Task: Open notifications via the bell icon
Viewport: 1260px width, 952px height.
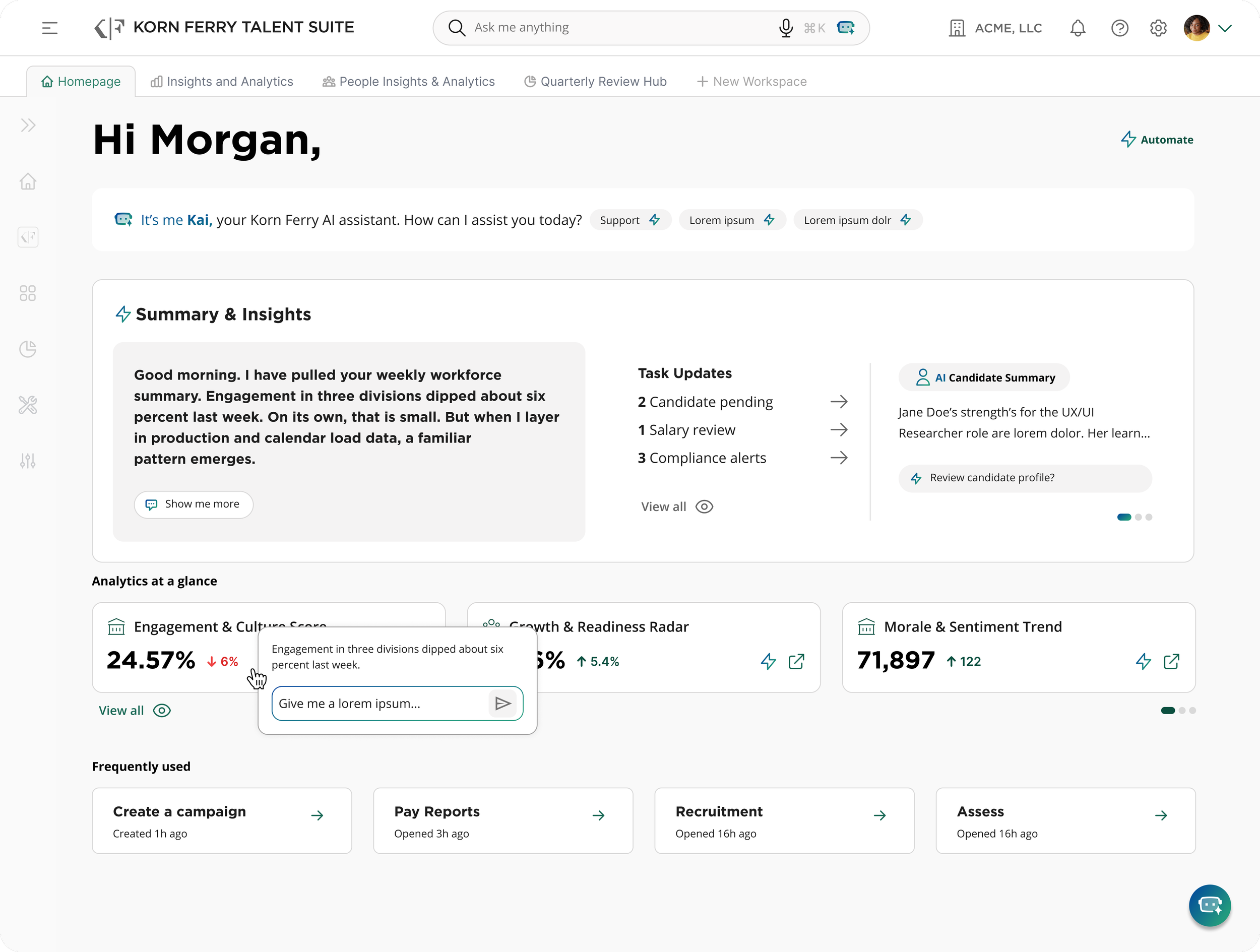Action: 1077,28
